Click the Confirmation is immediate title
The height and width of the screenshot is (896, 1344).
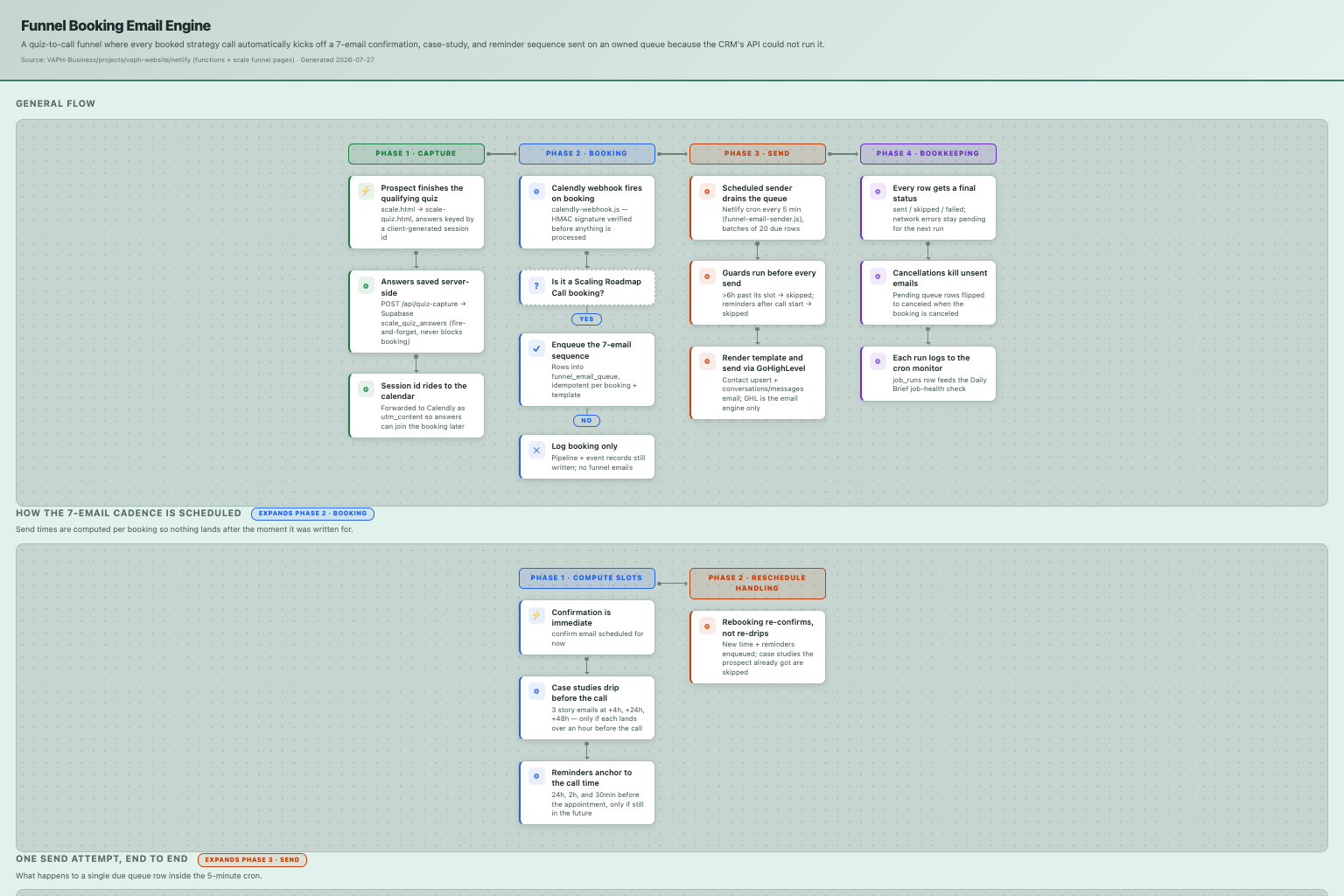581,618
